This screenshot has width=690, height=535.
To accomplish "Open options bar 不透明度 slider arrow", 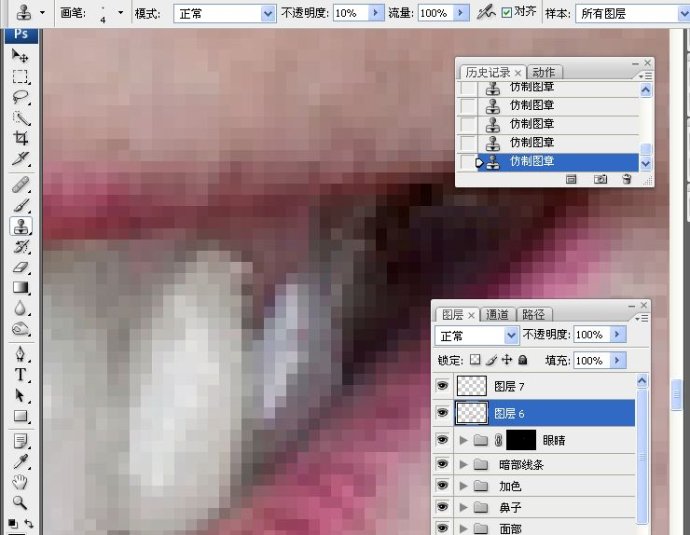I will click(x=375, y=13).
